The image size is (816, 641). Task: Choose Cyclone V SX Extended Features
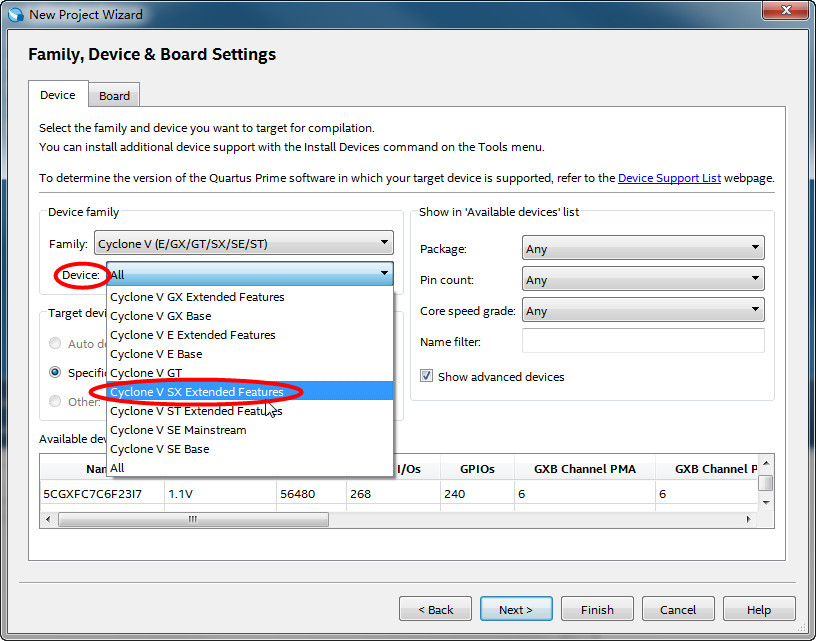[250, 391]
